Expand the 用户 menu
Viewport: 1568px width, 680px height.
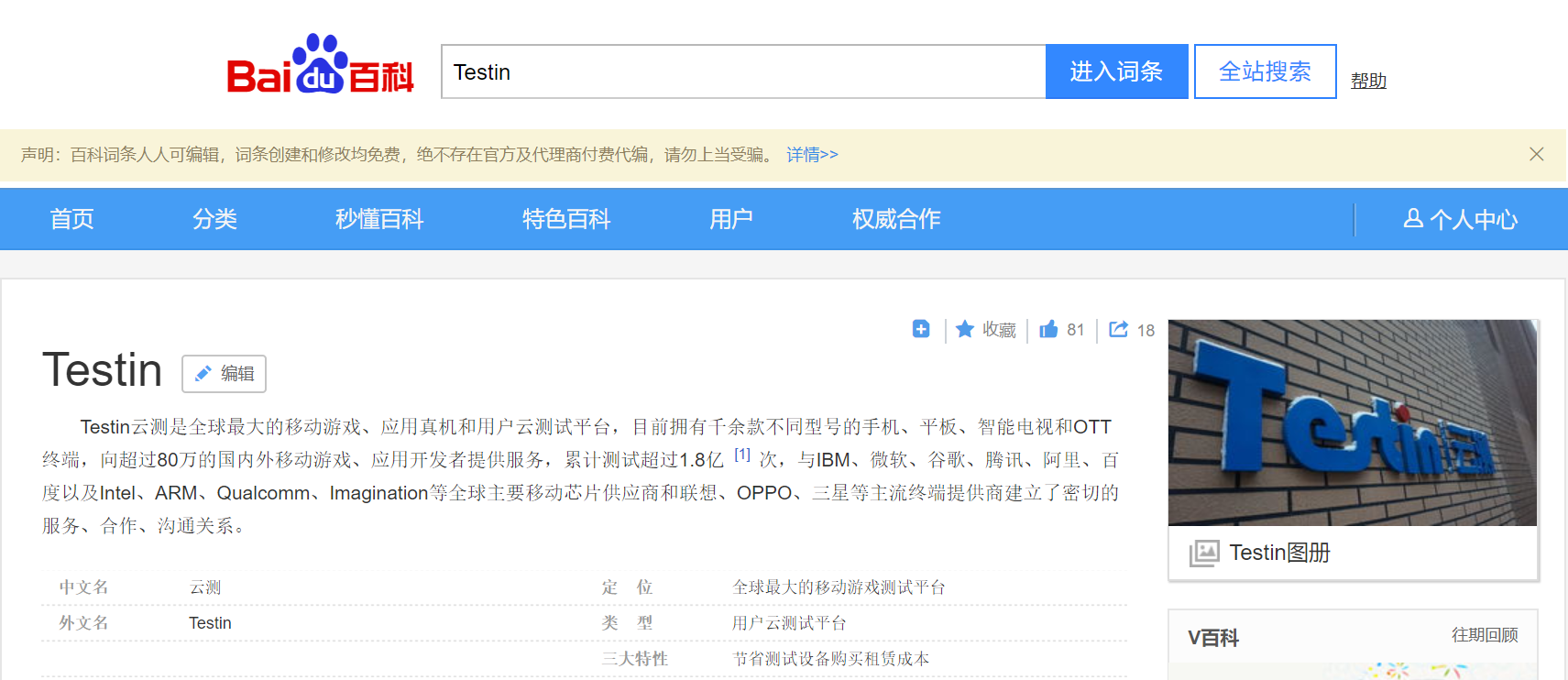[x=730, y=219]
